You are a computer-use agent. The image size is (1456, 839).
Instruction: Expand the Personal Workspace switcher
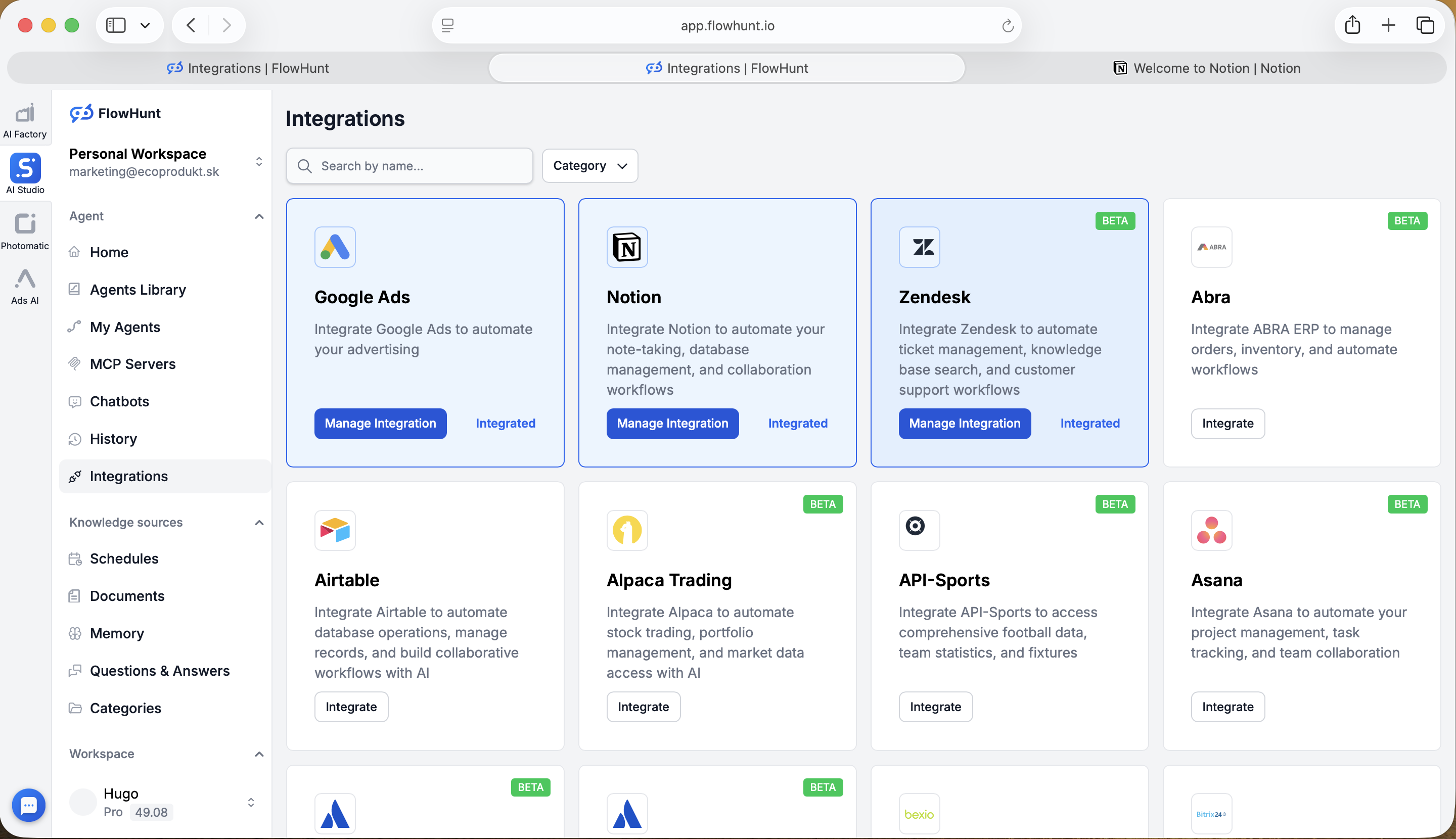click(x=259, y=161)
